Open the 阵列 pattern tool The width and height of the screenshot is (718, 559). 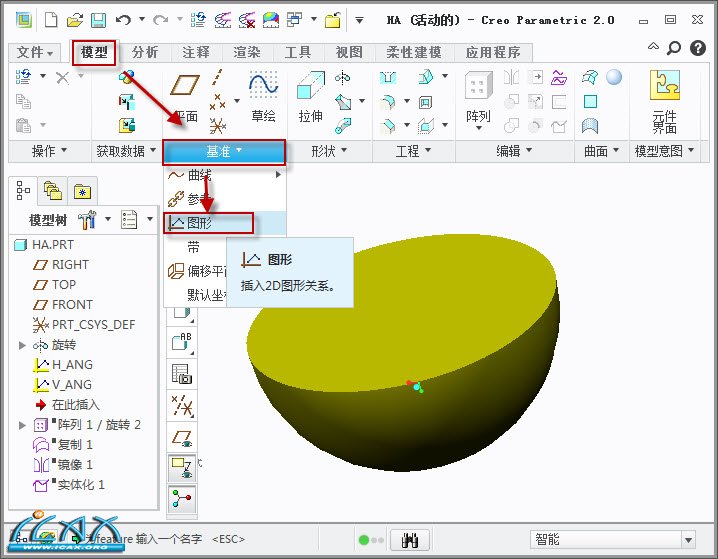479,101
